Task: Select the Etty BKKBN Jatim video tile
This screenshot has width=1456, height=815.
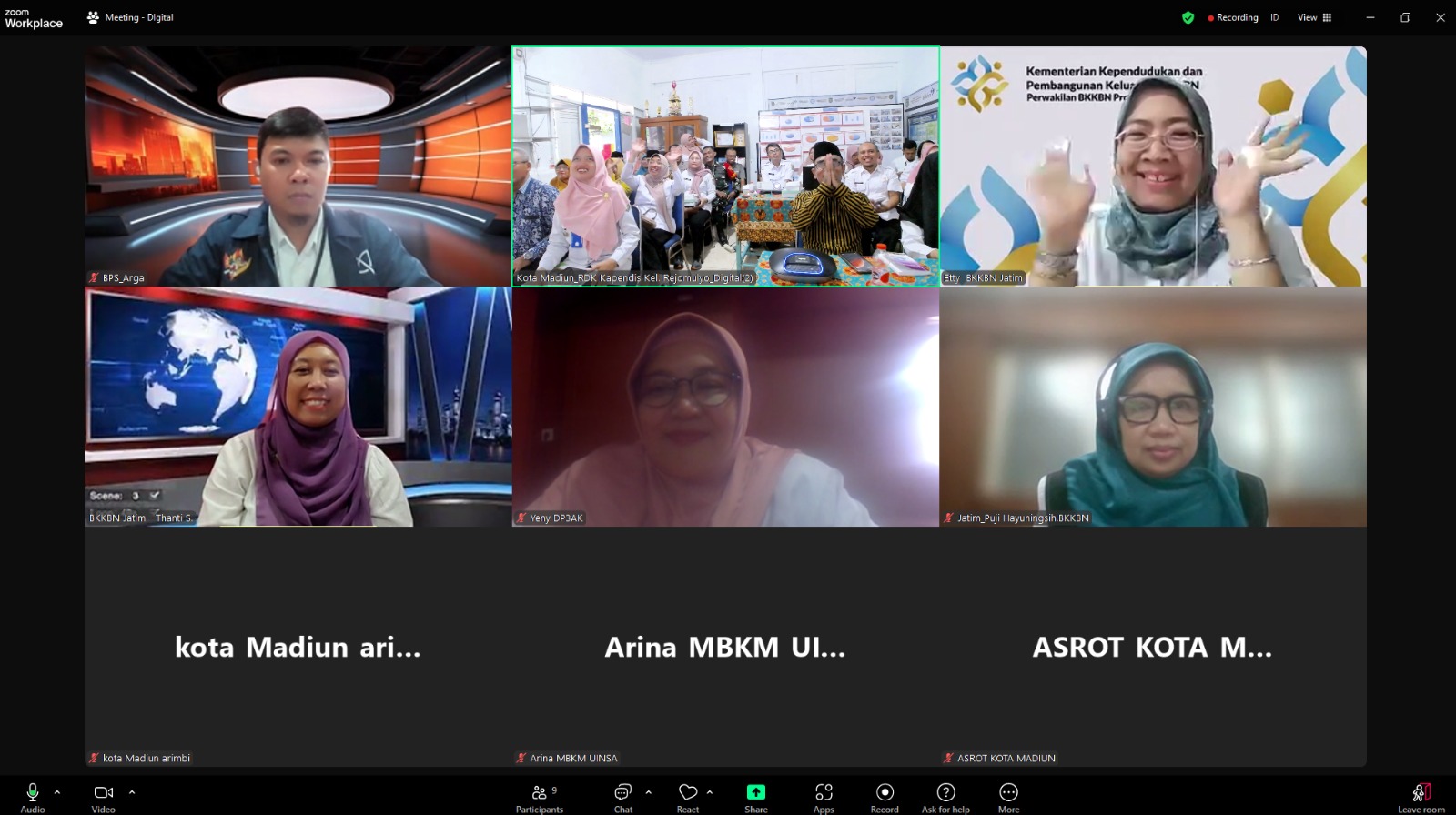Action: click(x=1153, y=166)
